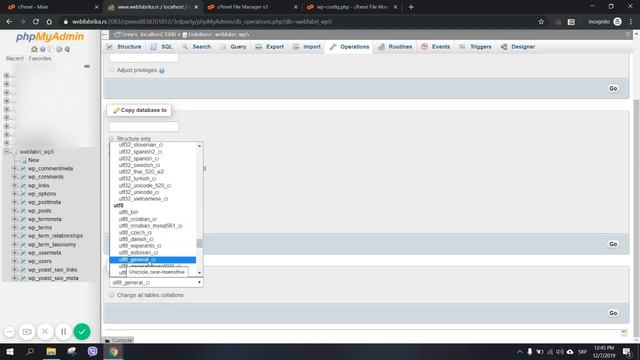This screenshot has width=640, height=360.
Task: Click the phpMyAdmin logo
Action: (50, 37)
